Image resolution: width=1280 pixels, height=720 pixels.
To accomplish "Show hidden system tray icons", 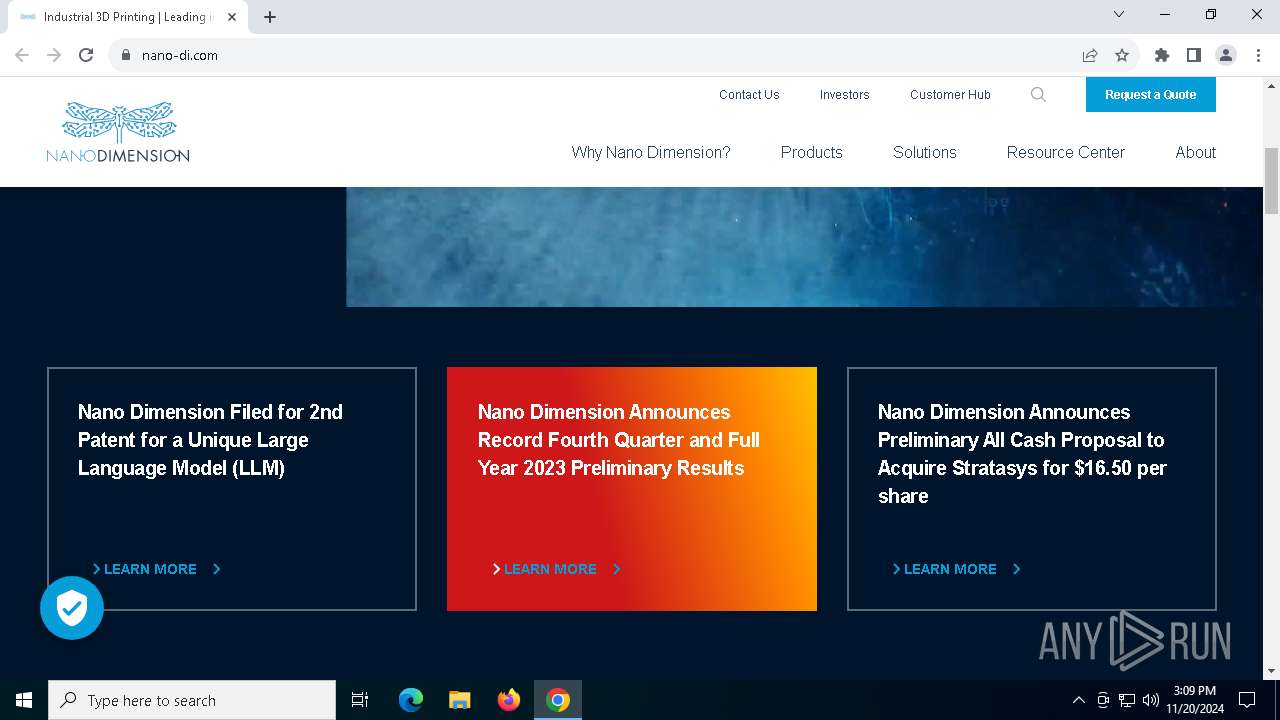I will click(1078, 700).
